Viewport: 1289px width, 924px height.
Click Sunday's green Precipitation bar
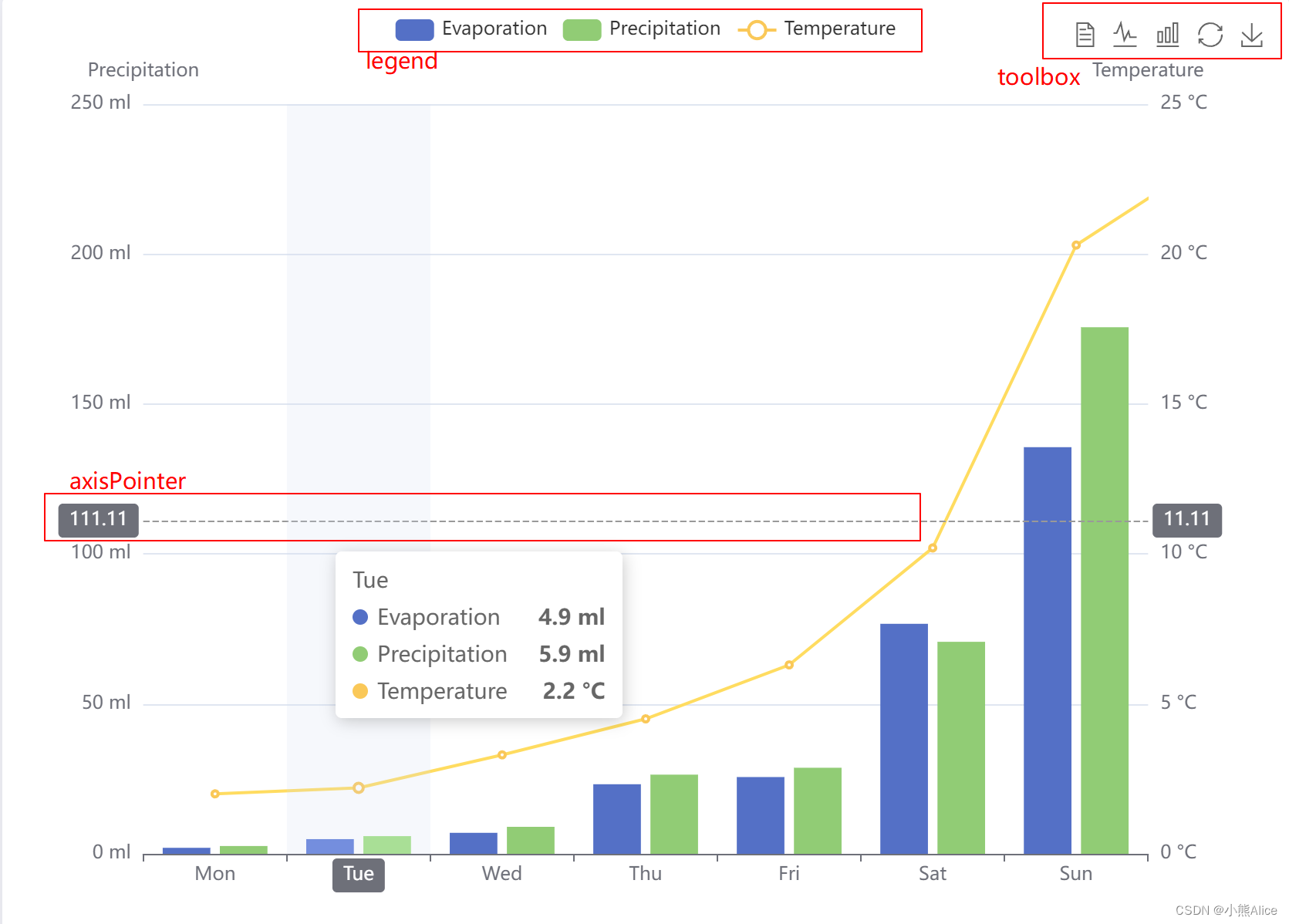(1105, 591)
